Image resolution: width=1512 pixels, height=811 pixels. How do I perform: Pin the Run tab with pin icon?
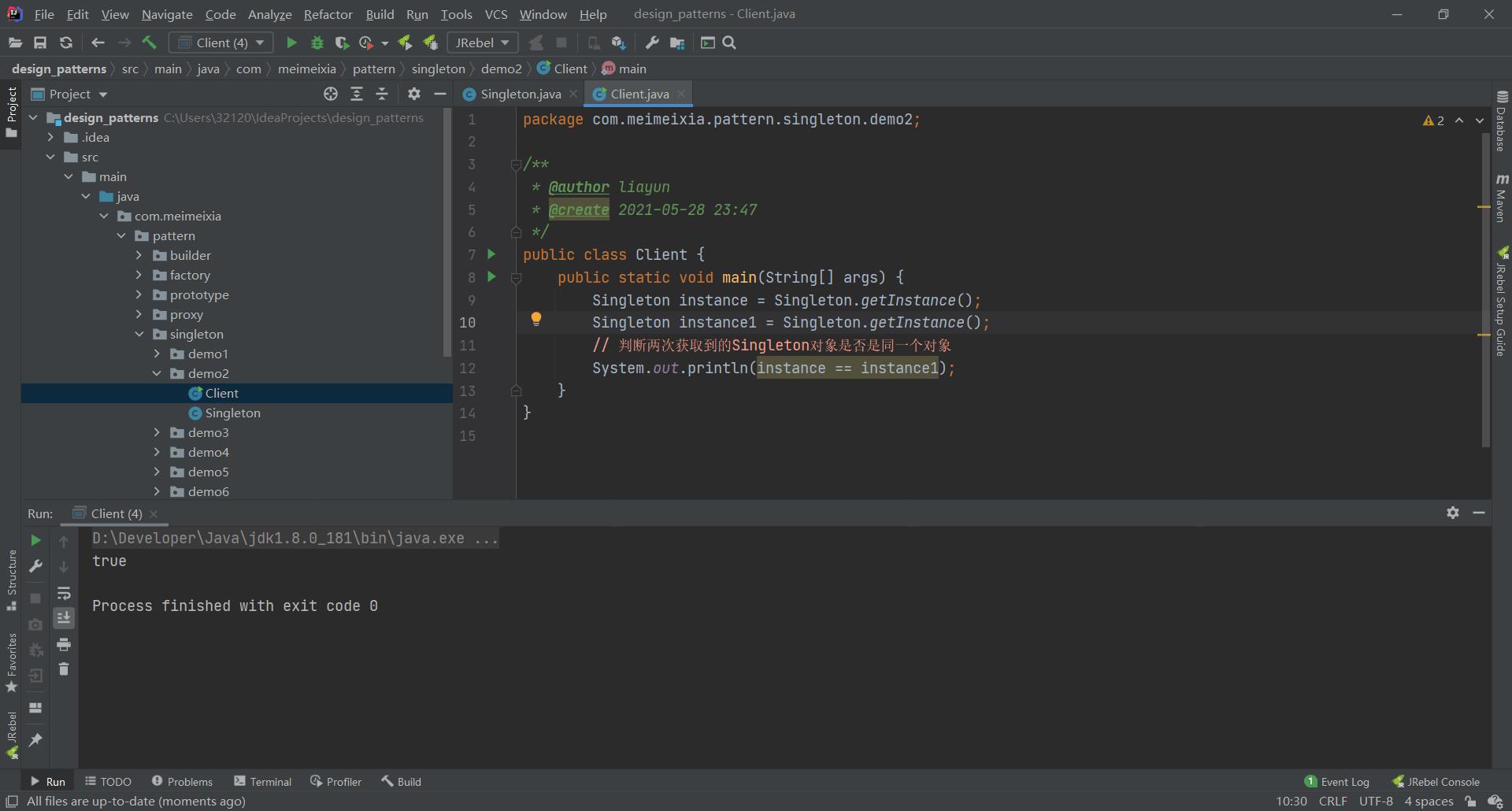(35, 739)
